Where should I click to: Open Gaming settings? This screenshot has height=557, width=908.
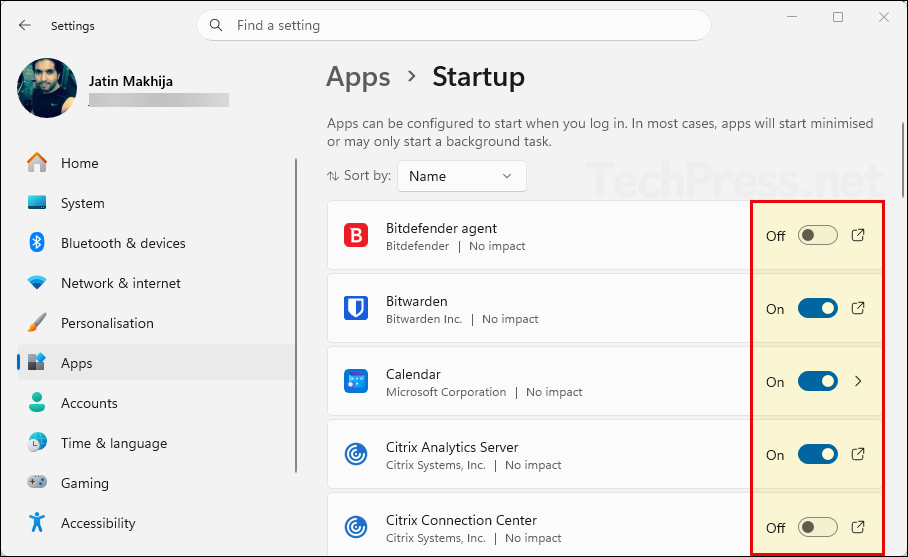point(156,483)
